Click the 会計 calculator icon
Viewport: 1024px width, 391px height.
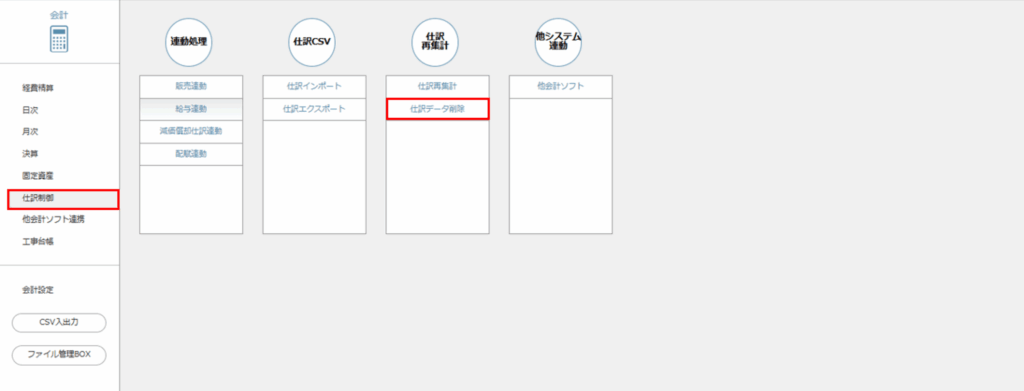59,39
